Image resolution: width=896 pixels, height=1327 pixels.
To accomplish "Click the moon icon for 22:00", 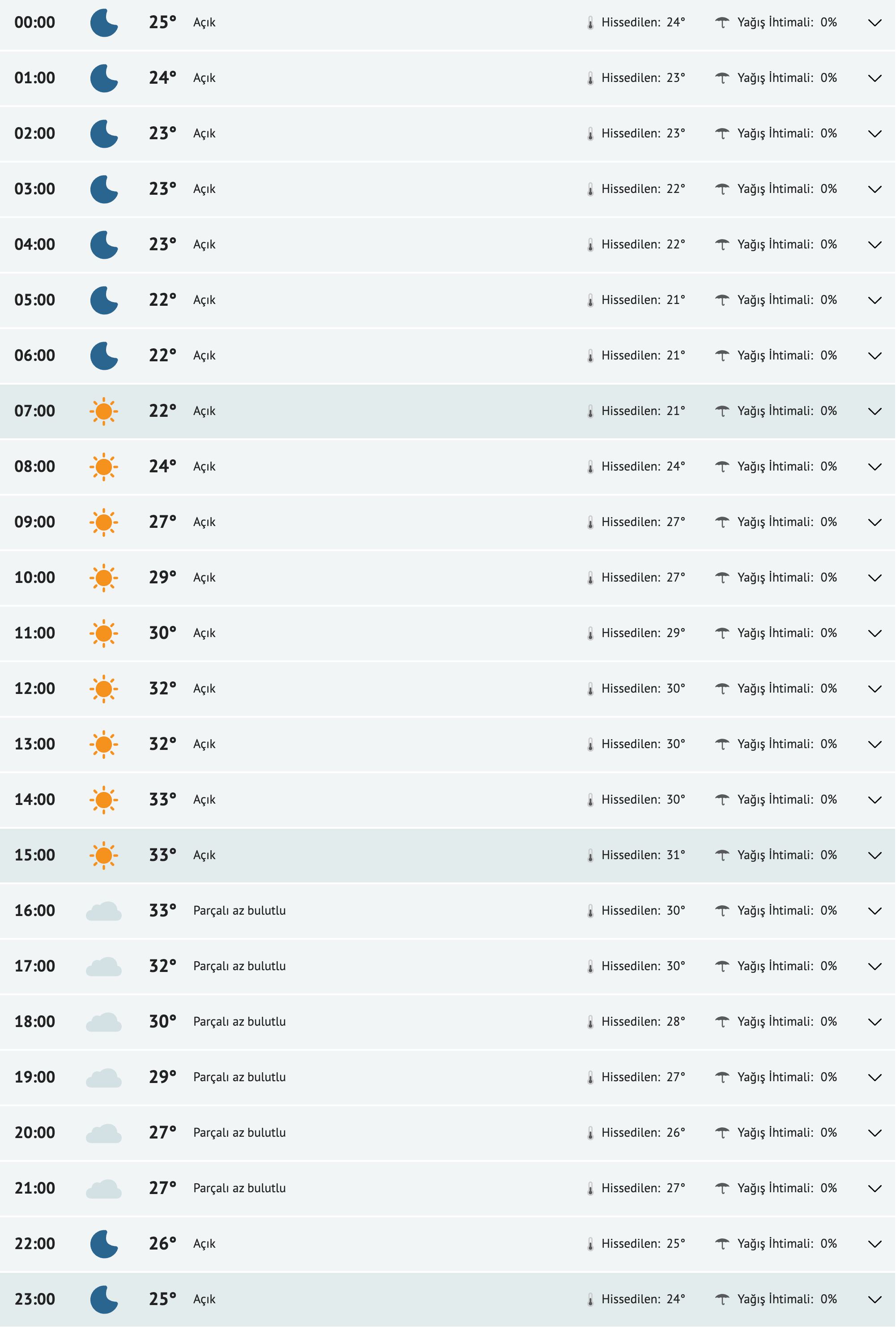I will point(104,1244).
